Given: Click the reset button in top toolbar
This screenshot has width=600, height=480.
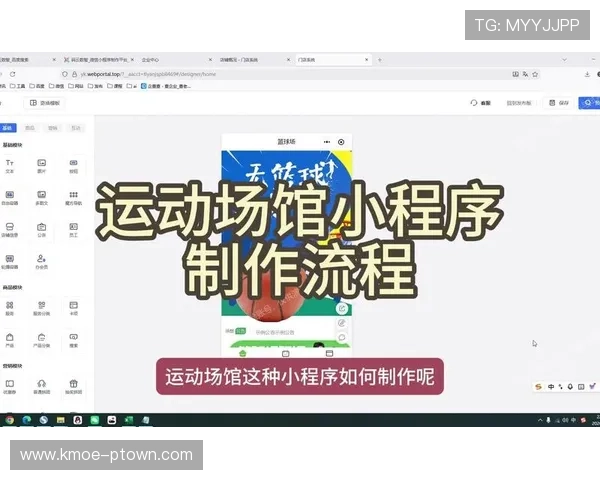Looking at the screenshot, I should click(x=480, y=103).
